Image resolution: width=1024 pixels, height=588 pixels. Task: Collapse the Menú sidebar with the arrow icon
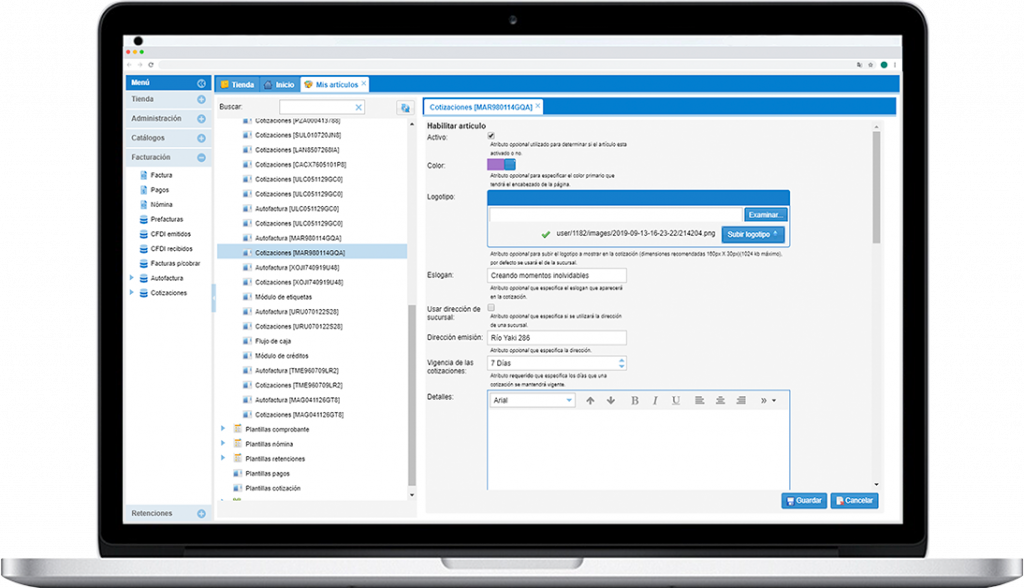(x=201, y=83)
